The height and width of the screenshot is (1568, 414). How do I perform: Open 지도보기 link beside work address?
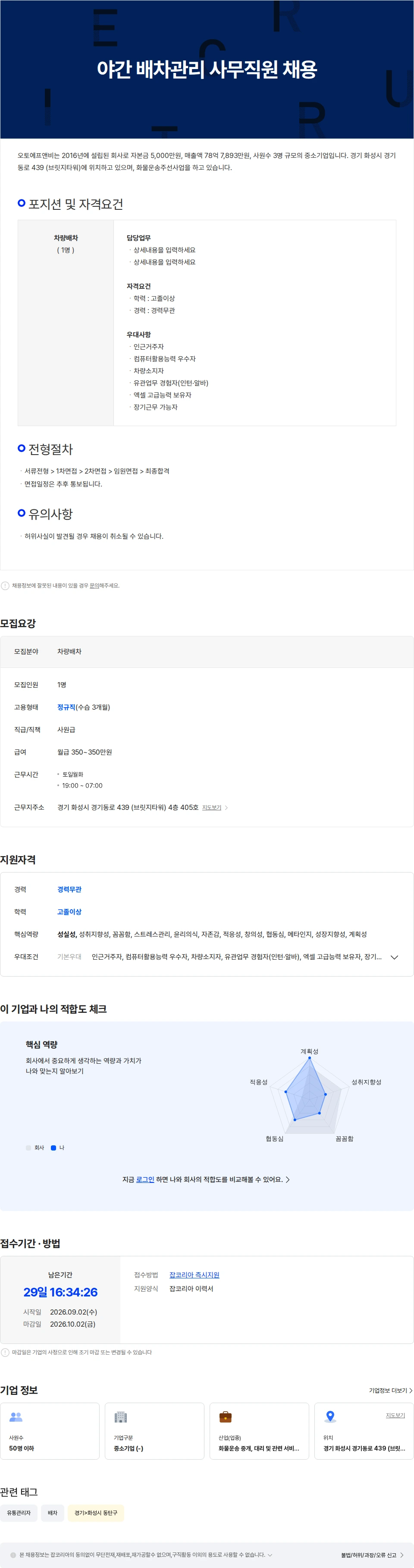point(212,808)
